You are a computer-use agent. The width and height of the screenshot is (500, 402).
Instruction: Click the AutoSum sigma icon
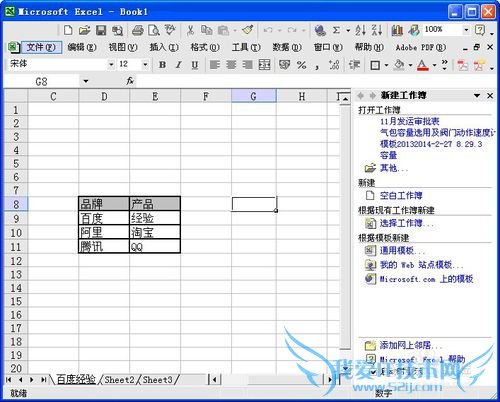pos(336,30)
